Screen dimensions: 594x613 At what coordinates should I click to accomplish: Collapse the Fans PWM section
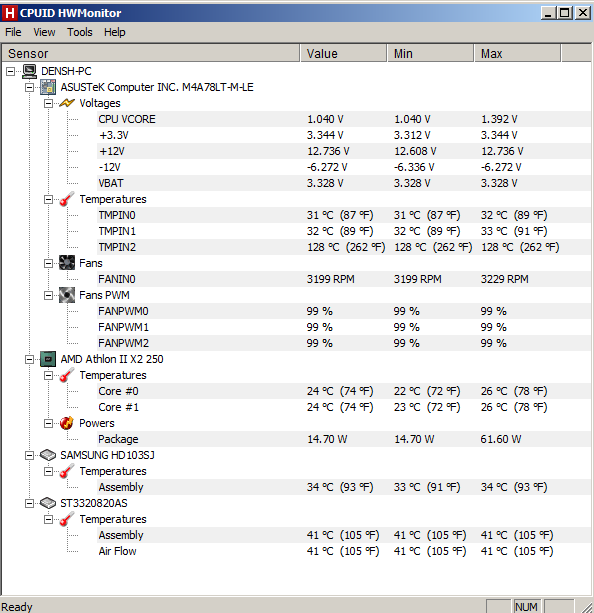click(48, 295)
